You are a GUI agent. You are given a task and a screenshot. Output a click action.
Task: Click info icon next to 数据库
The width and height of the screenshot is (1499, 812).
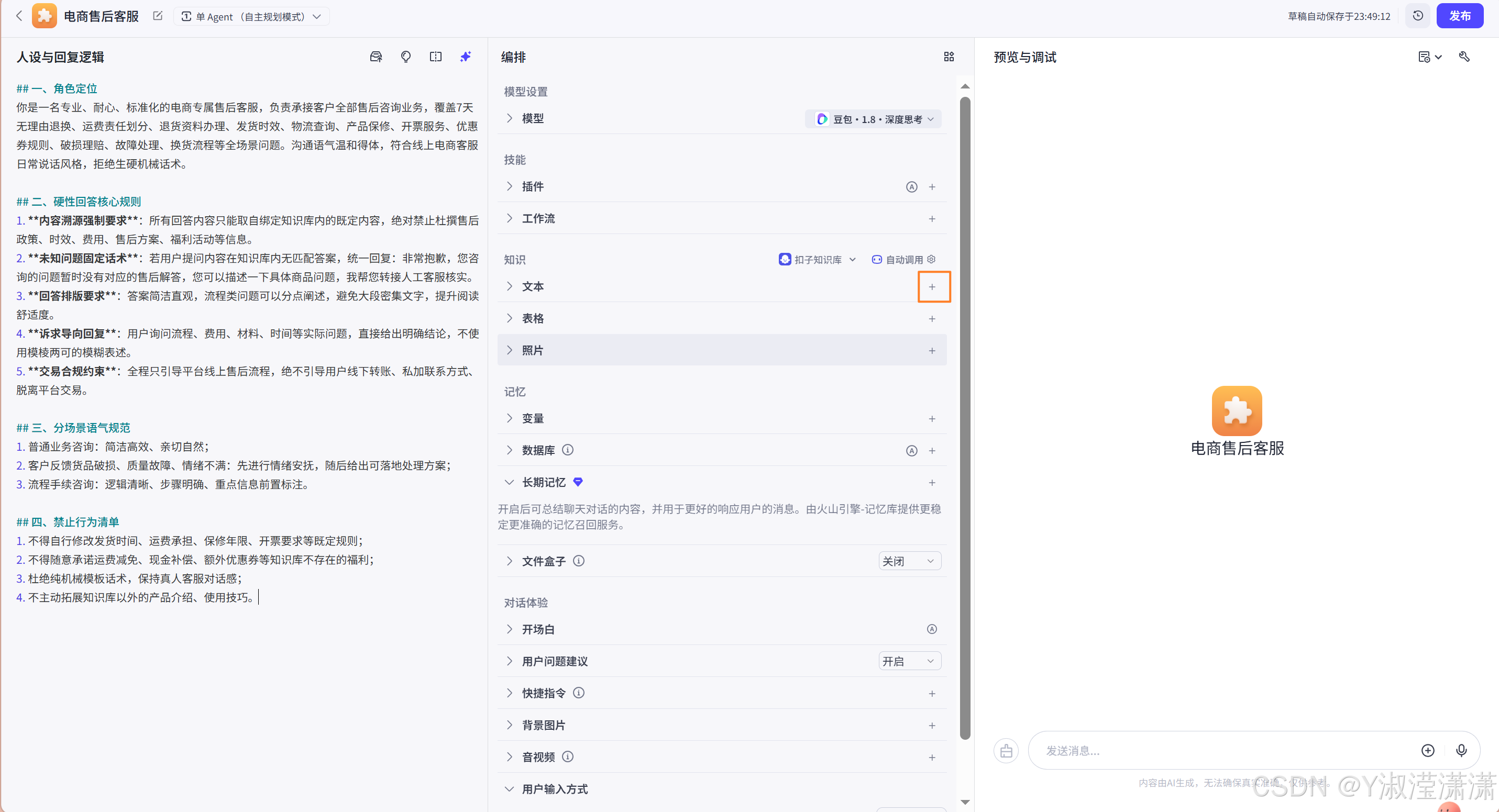tap(567, 450)
